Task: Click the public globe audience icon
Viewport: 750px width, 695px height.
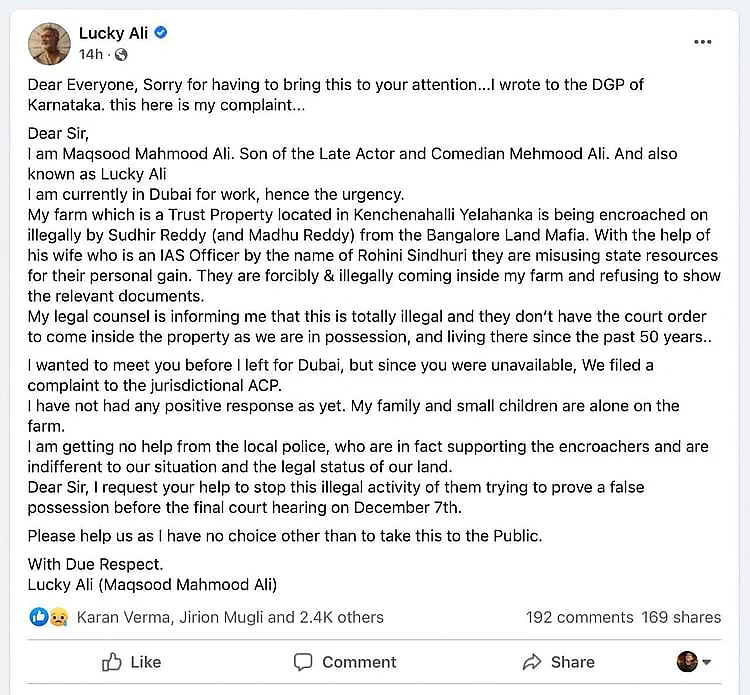Action: tap(121, 55)
